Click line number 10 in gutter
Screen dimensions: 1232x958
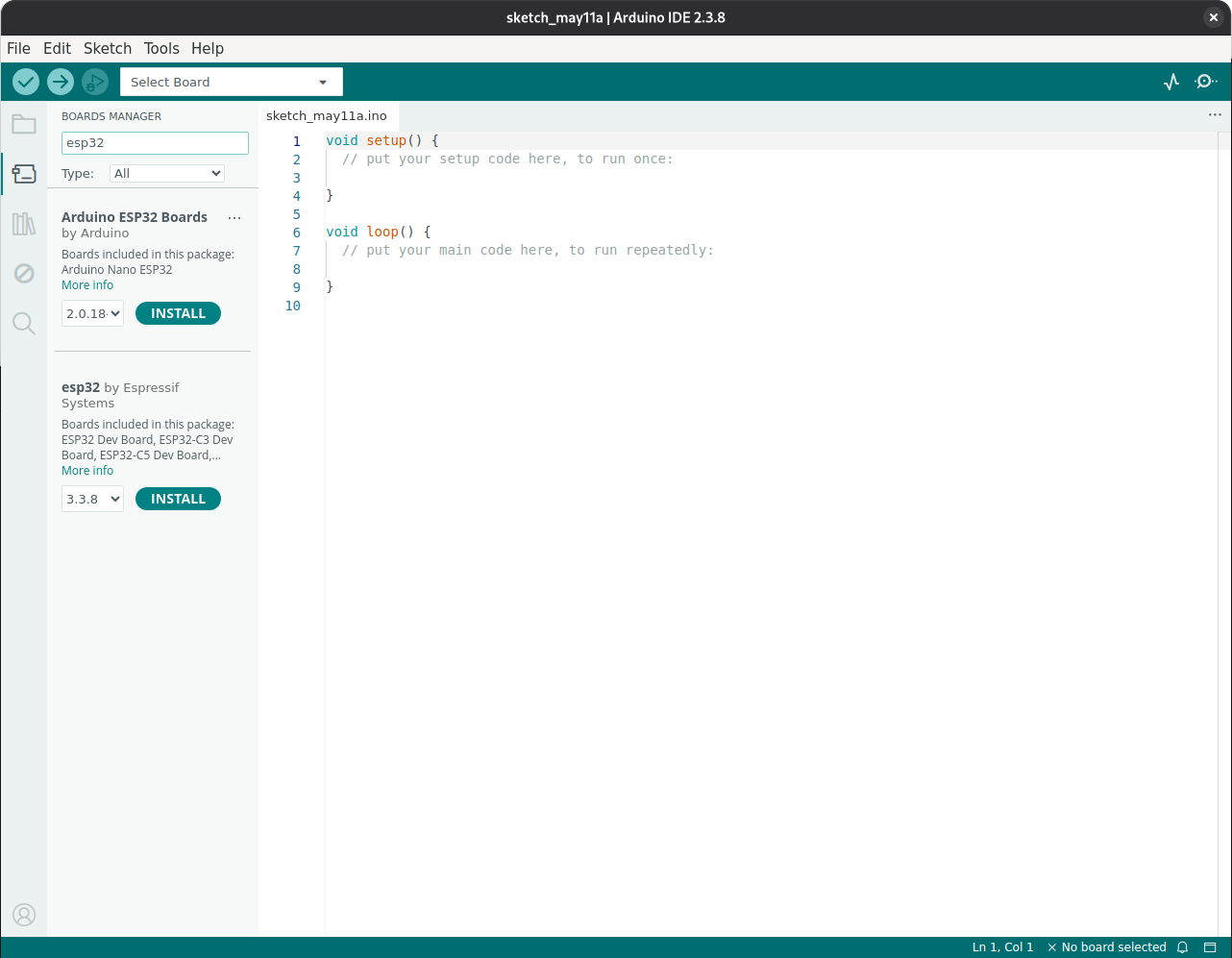coord(293,306)
